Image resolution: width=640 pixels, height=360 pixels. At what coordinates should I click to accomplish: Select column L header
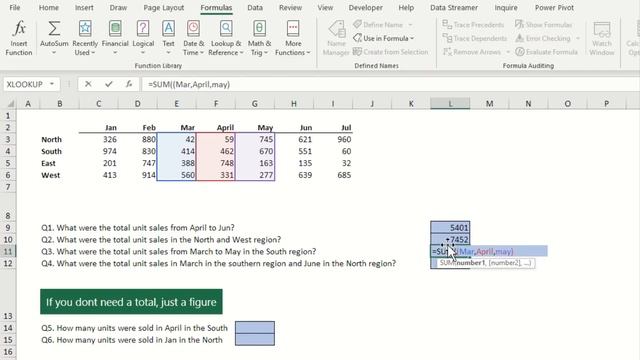coord(450,104)
